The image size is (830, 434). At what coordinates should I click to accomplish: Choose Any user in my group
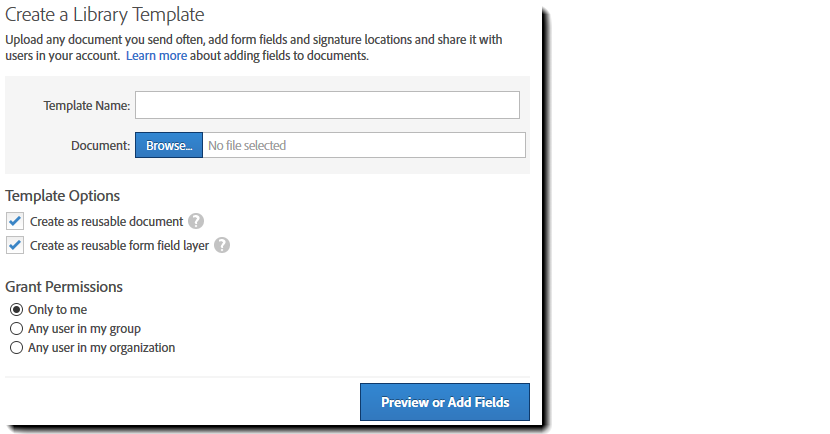pyautogui.click(x=16, y=329)
